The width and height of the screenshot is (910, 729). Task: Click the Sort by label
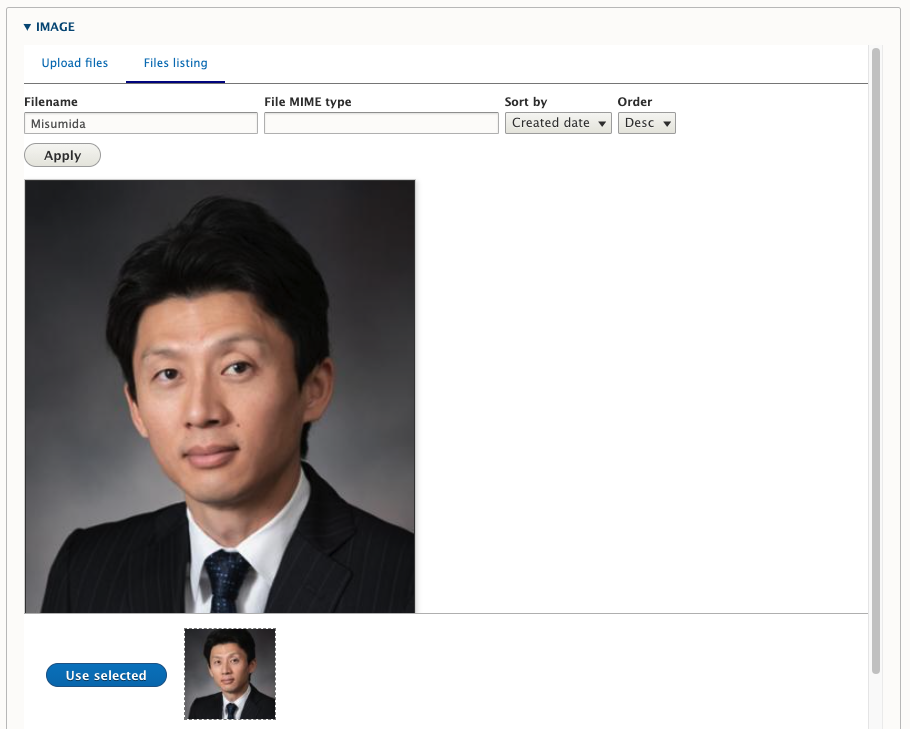click(526, 102)
